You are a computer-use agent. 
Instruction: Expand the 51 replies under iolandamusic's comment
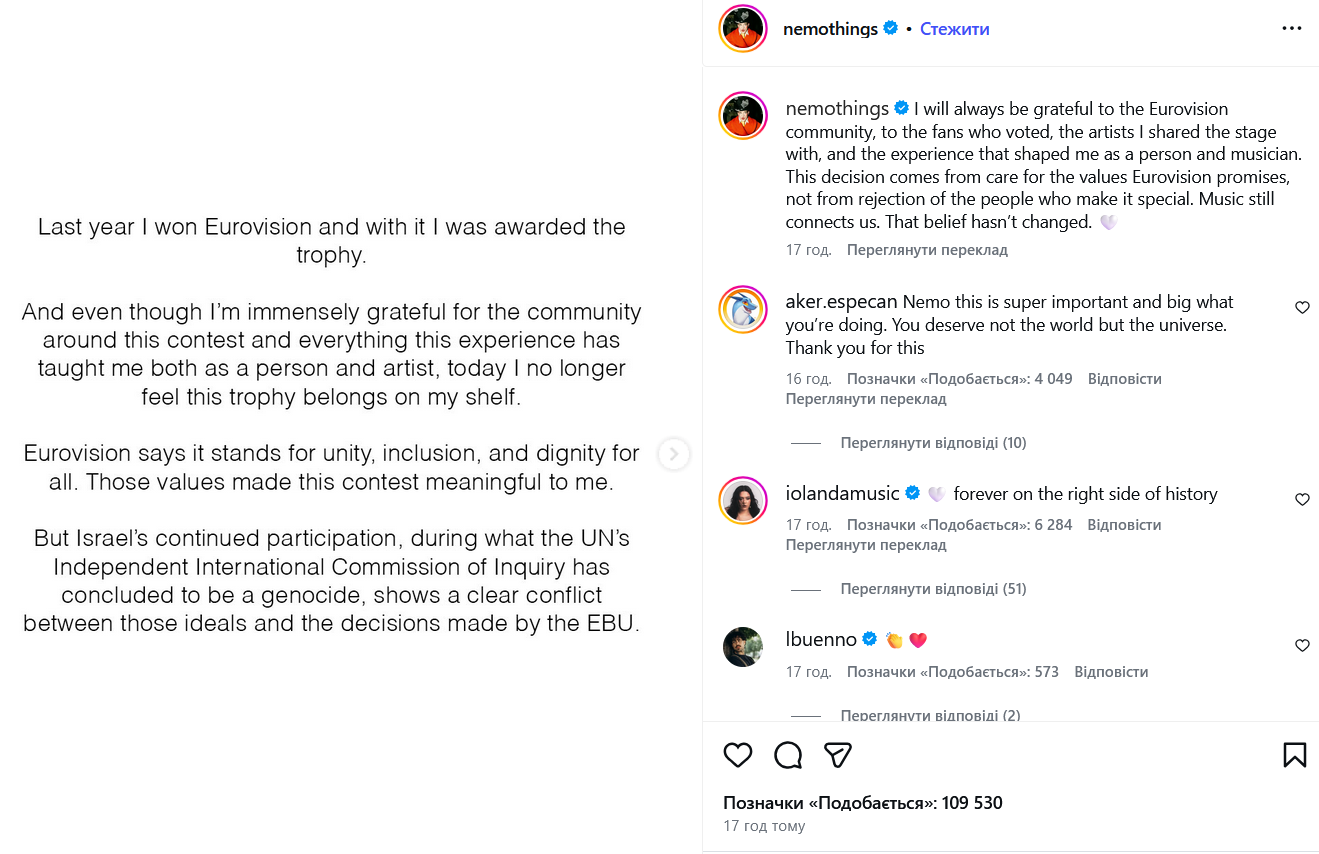tap(933, 589)
